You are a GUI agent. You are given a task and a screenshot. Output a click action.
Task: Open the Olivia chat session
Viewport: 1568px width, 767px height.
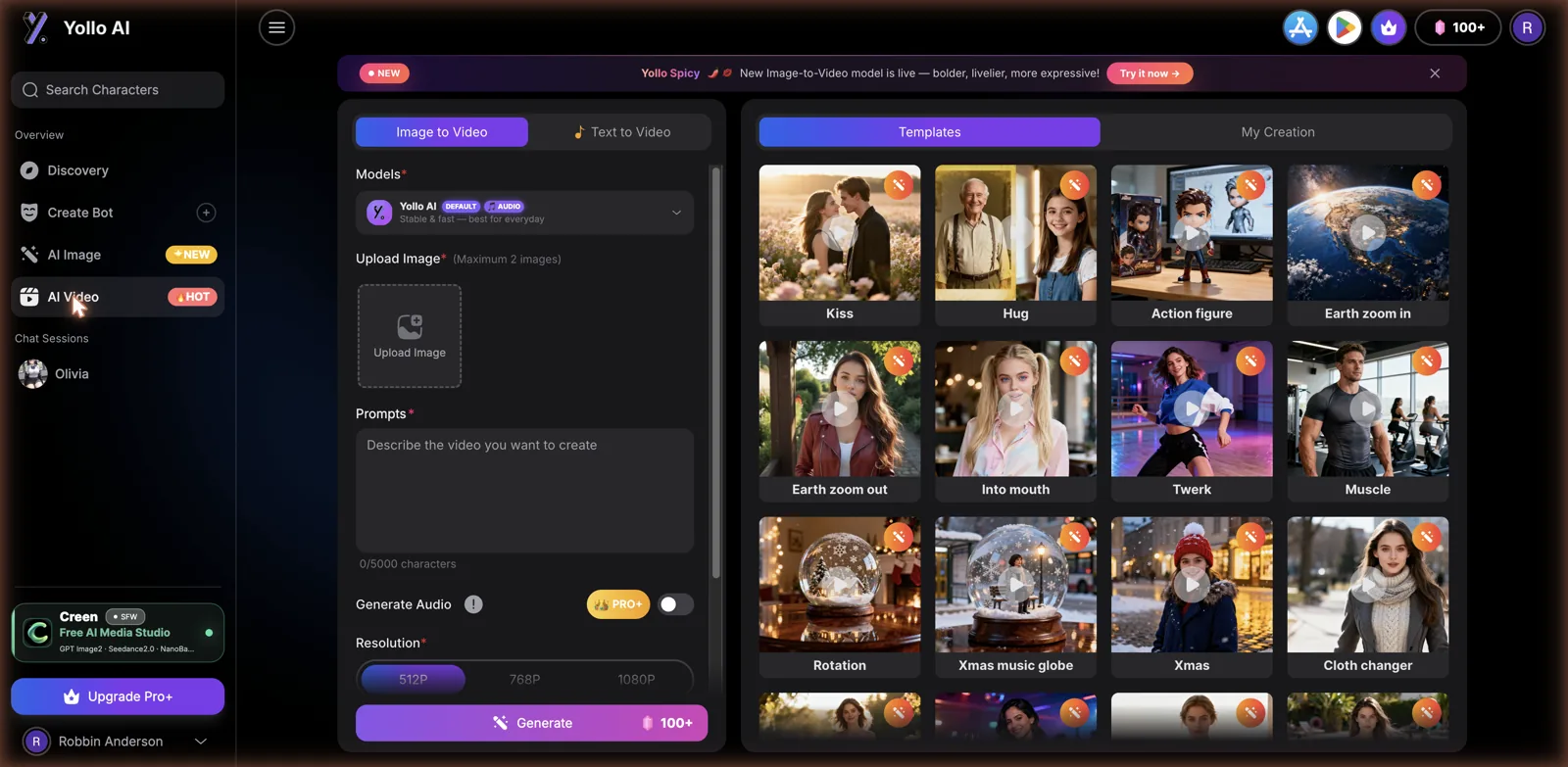tap(118, 373)
